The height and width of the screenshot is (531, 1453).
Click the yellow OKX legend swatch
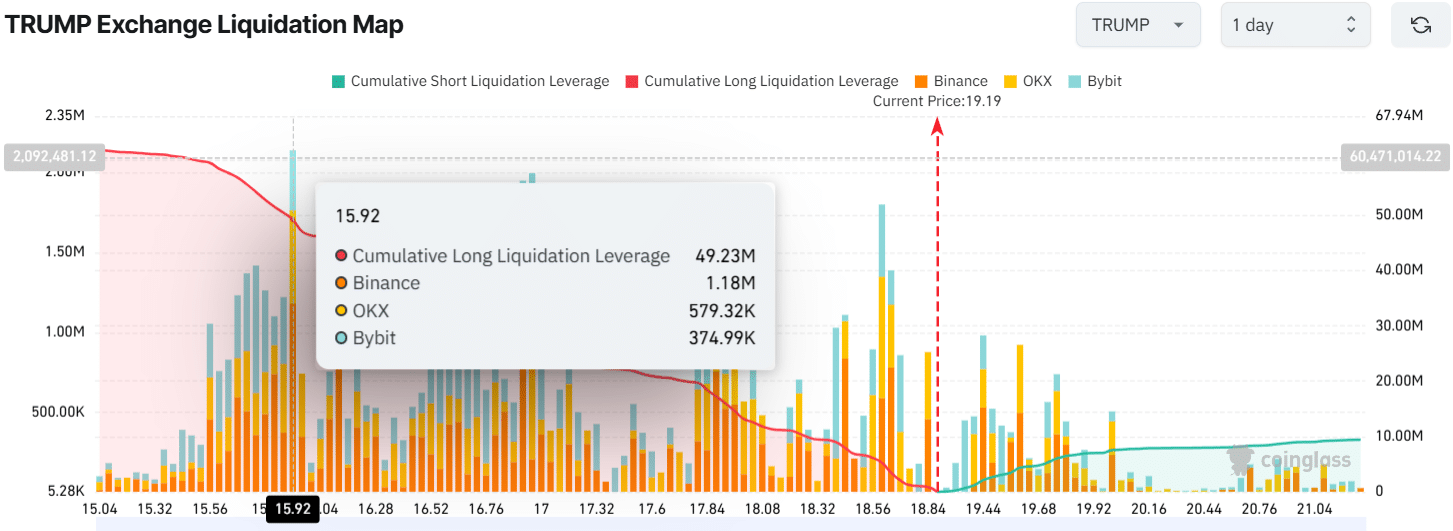[1010, 81]
